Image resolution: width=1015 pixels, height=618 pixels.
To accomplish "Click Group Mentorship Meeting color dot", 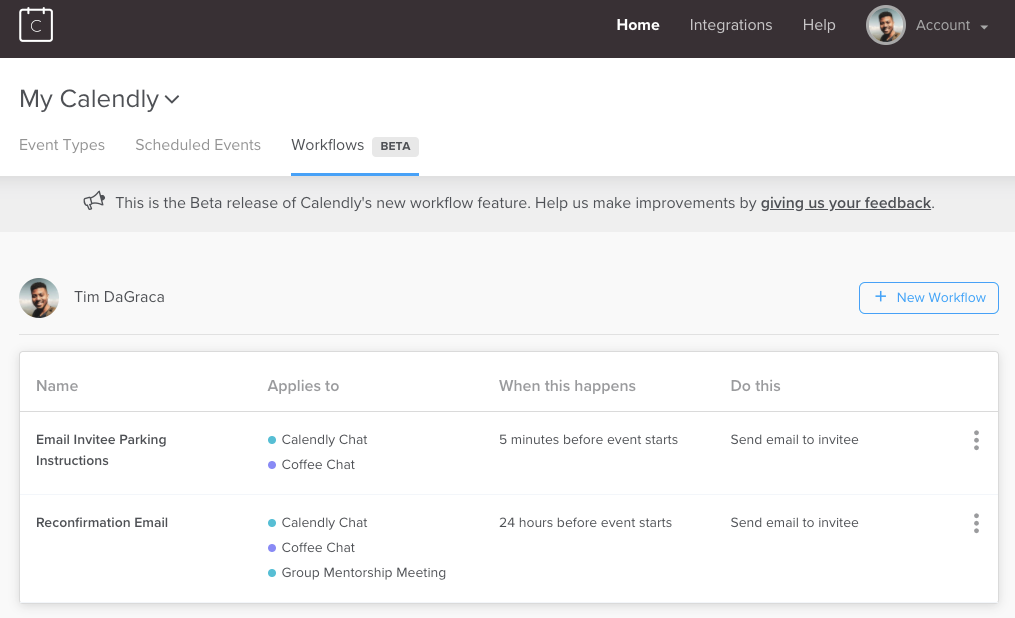I will (x=272, y=573).
